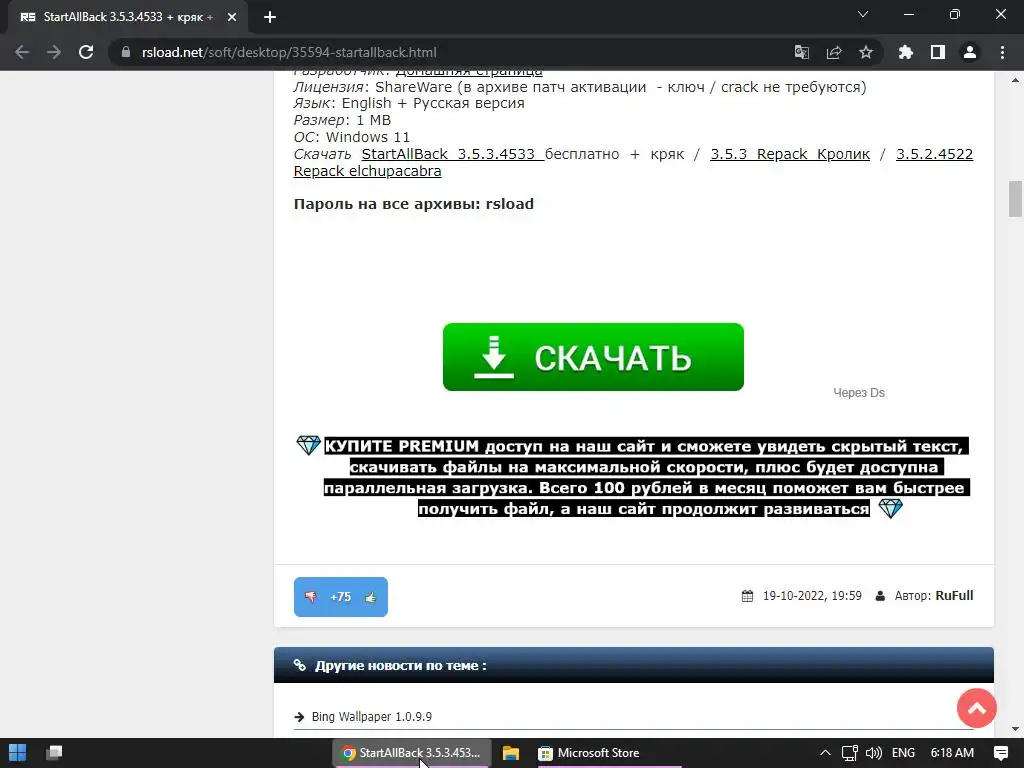Click the left diamond premium icon
The image size is (1024, 768).
pyautogui.click(x=308, y=445)
